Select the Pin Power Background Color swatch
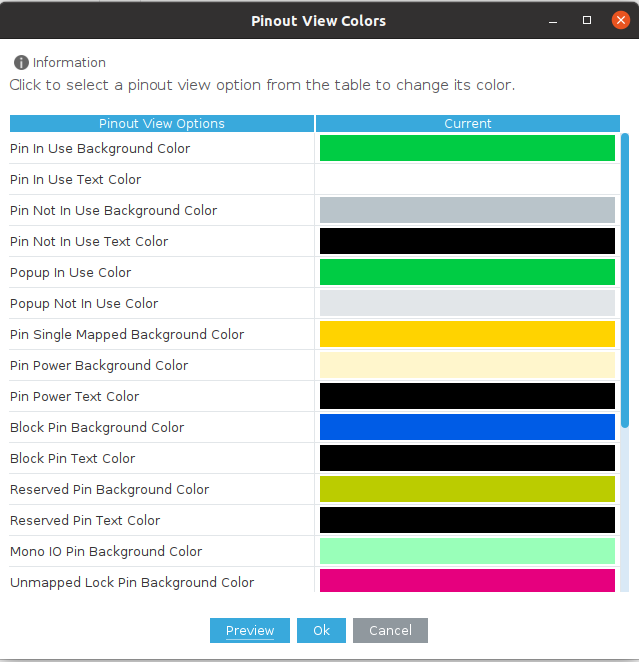639x662 pixels. click(467, 365)
